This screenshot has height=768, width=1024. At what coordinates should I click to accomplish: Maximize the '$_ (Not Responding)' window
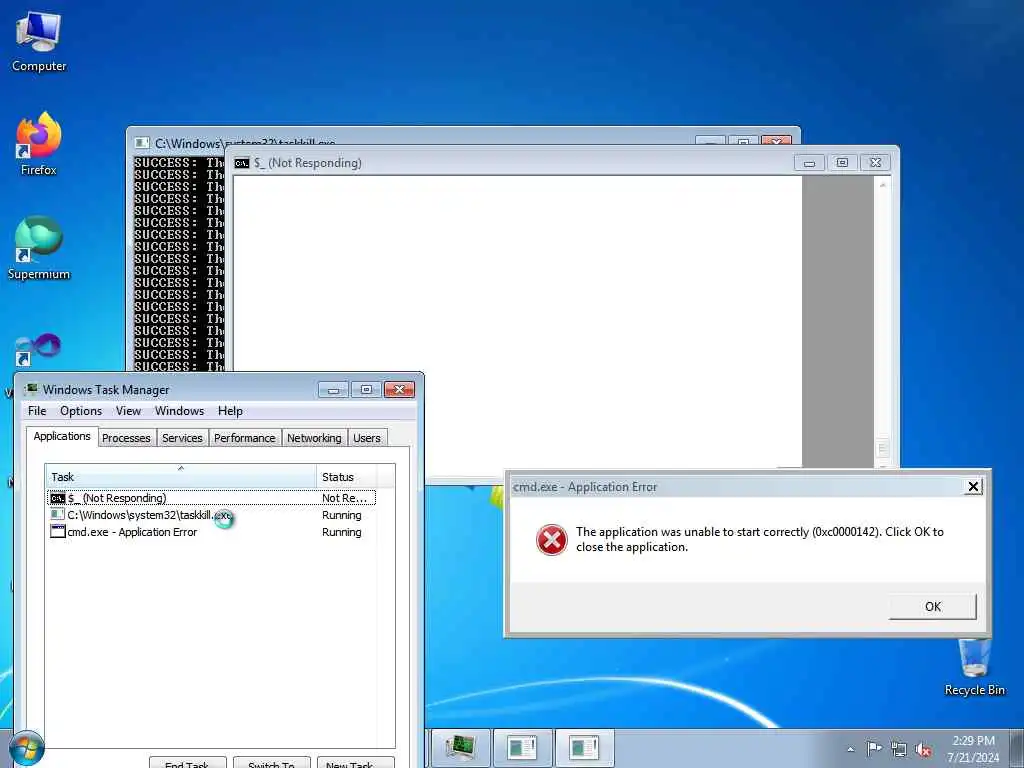[842, 163]
